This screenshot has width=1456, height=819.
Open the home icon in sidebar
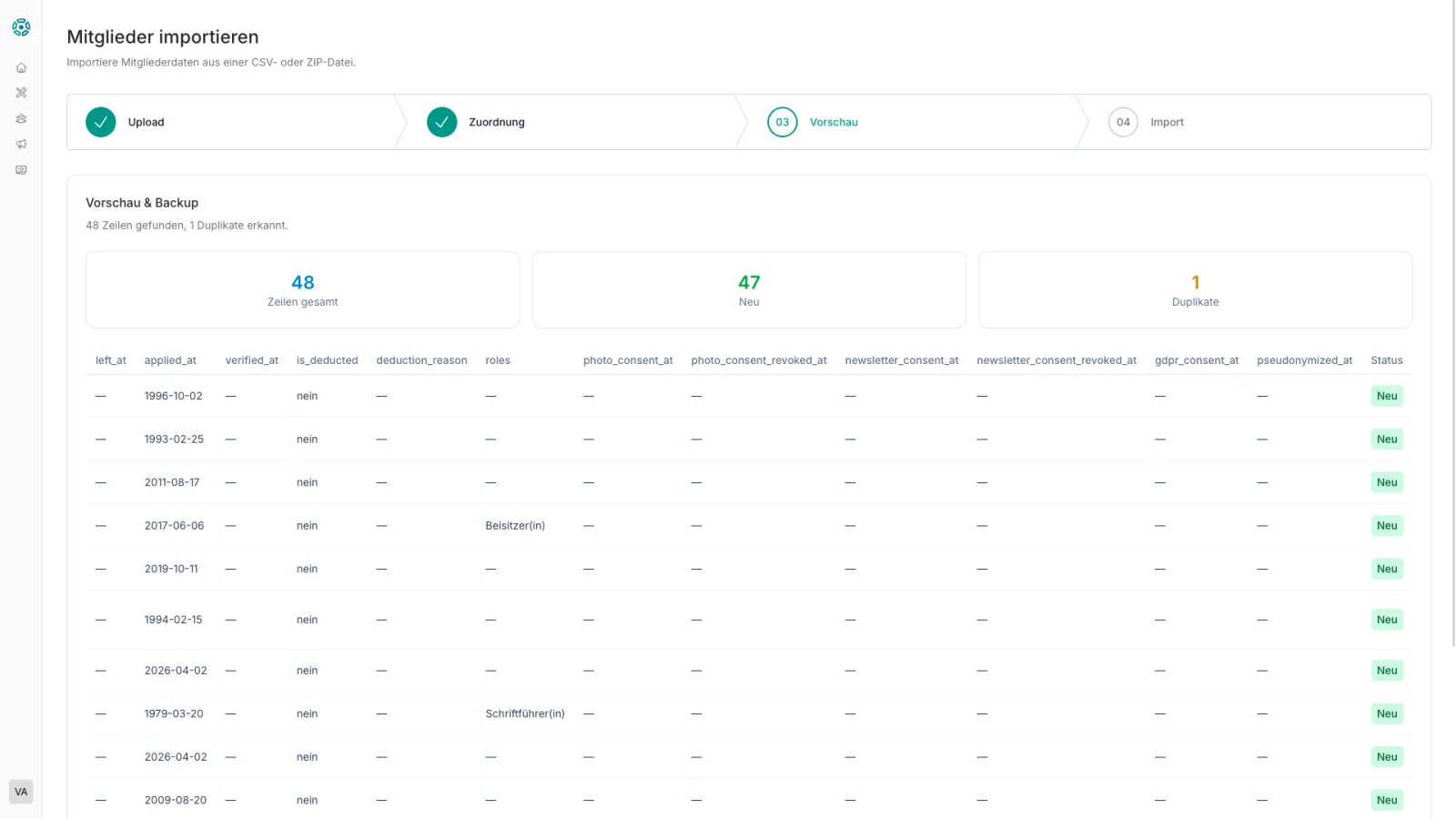pyautogui.click(x=21, y=67)
